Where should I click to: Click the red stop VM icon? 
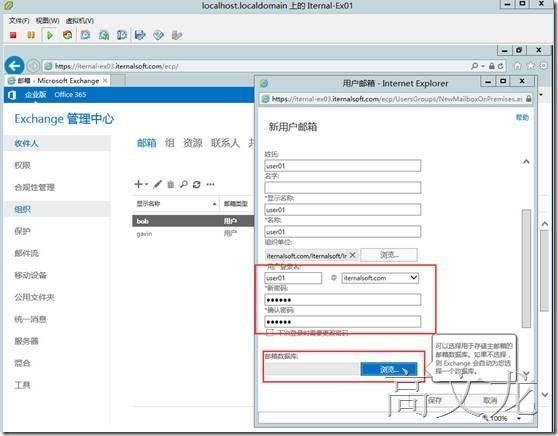point(13,35)
